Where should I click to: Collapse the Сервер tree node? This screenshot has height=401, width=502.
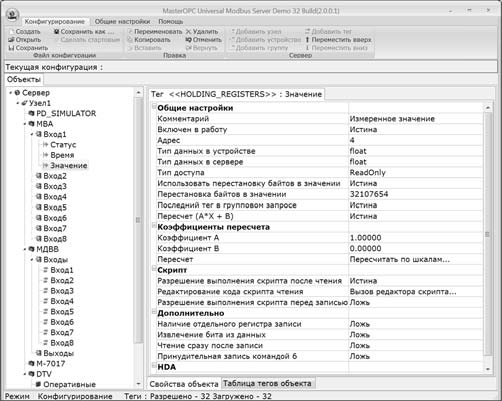(11, 93)
